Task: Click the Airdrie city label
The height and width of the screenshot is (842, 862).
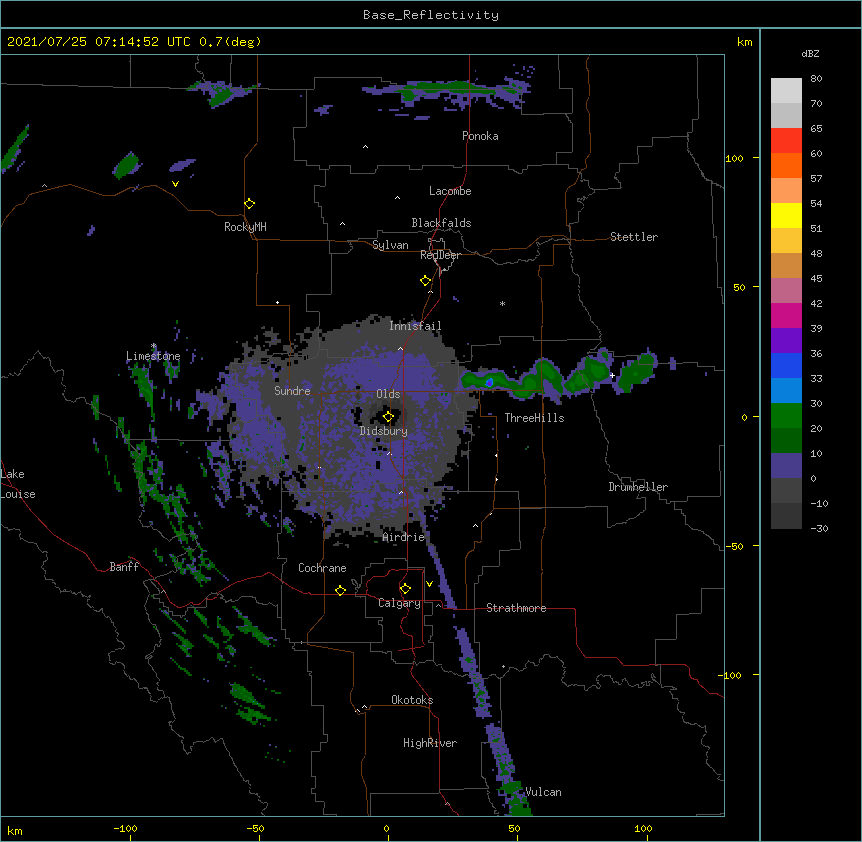Action: tap(404, 537)
